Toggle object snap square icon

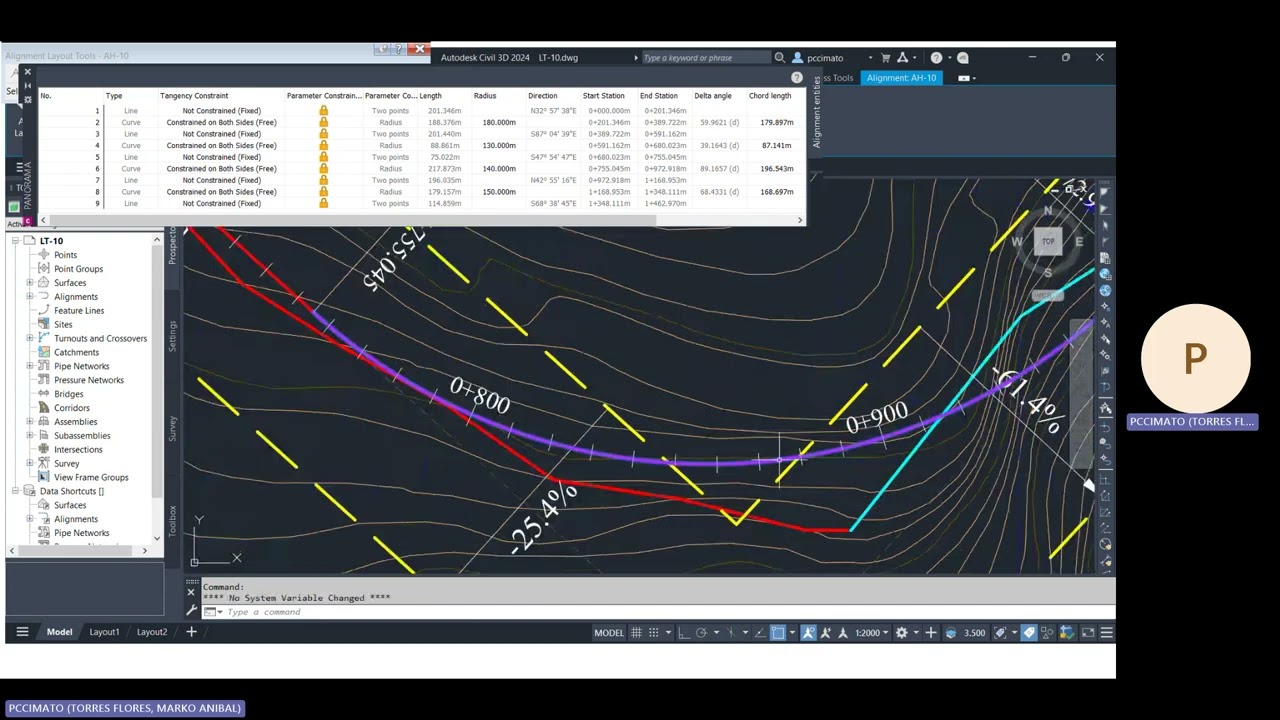point(778,633)
